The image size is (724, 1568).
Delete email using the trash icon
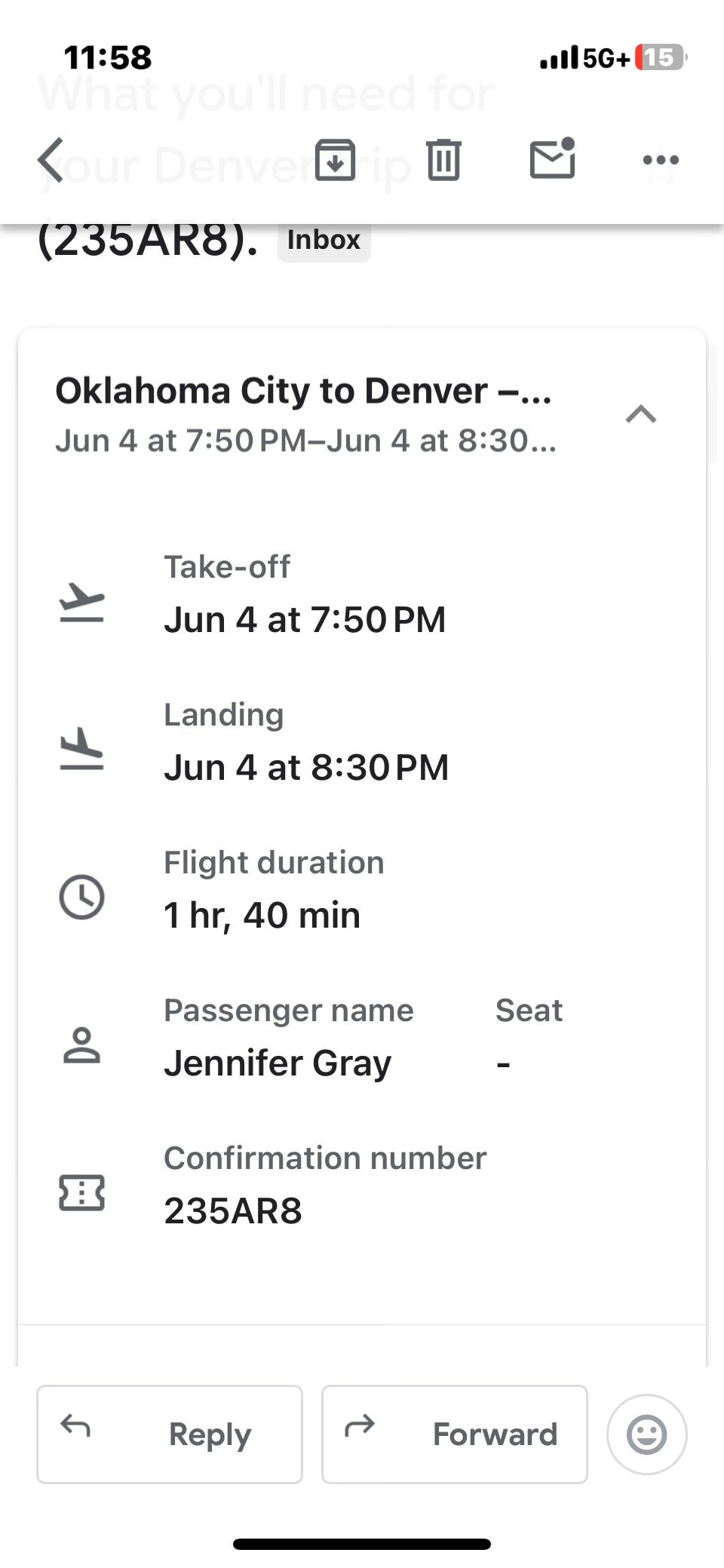pyautogui.click(x=443, y=160)
